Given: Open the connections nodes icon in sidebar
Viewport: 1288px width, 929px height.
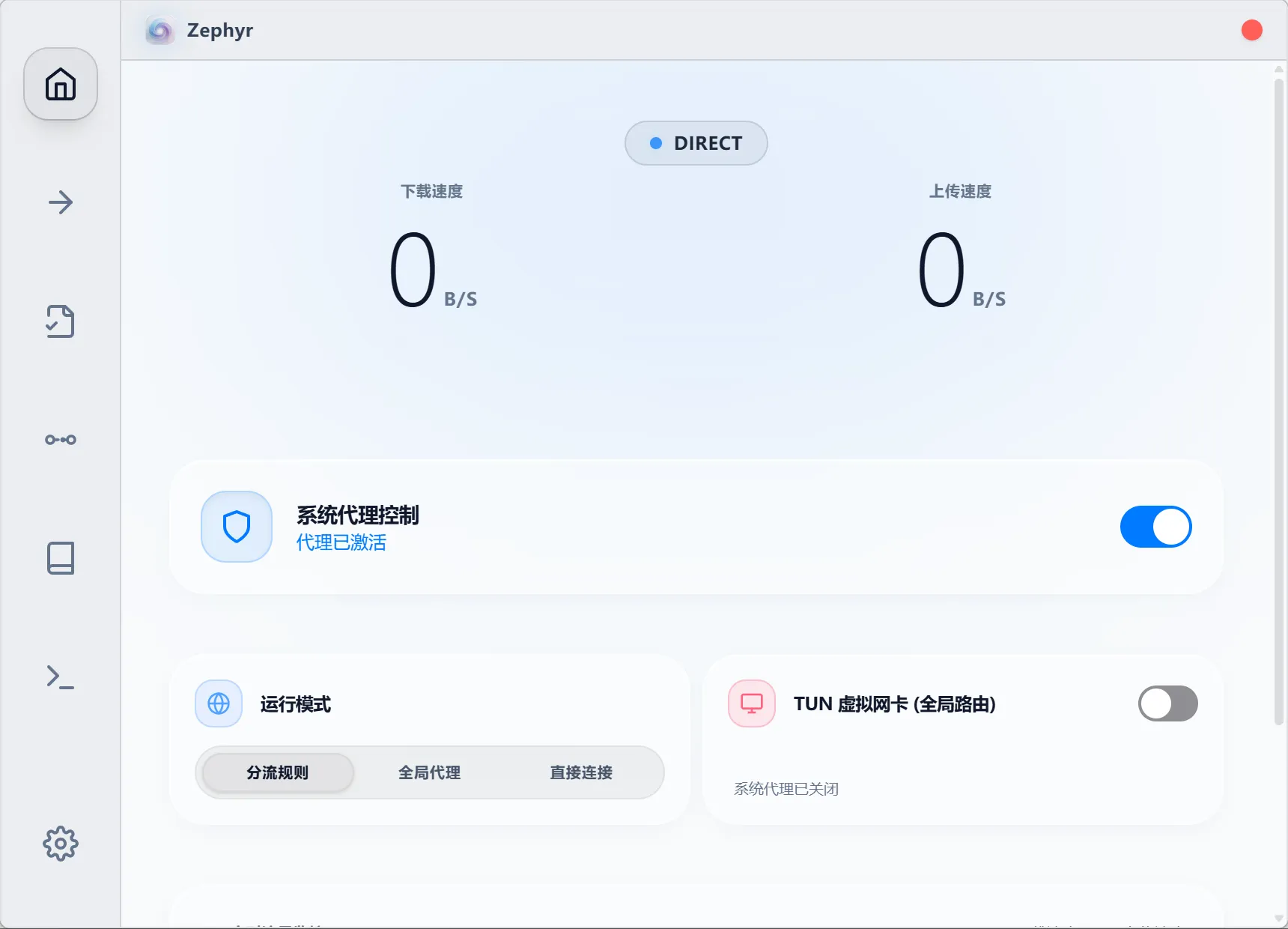Looking at the screenshot, I should tap(61, 440).
